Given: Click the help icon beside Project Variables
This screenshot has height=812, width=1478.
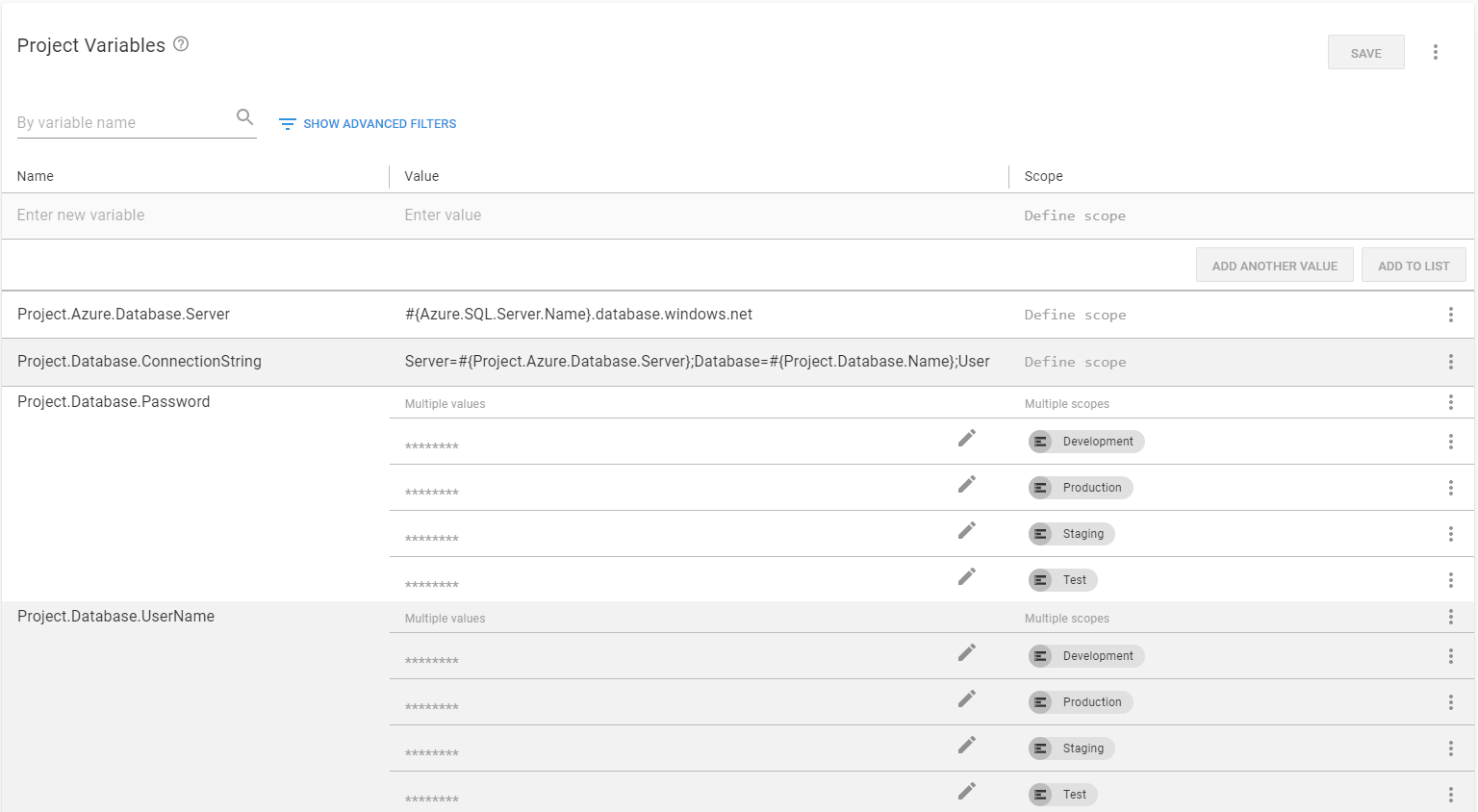Looking at the screenshot, I should [181, 44].
